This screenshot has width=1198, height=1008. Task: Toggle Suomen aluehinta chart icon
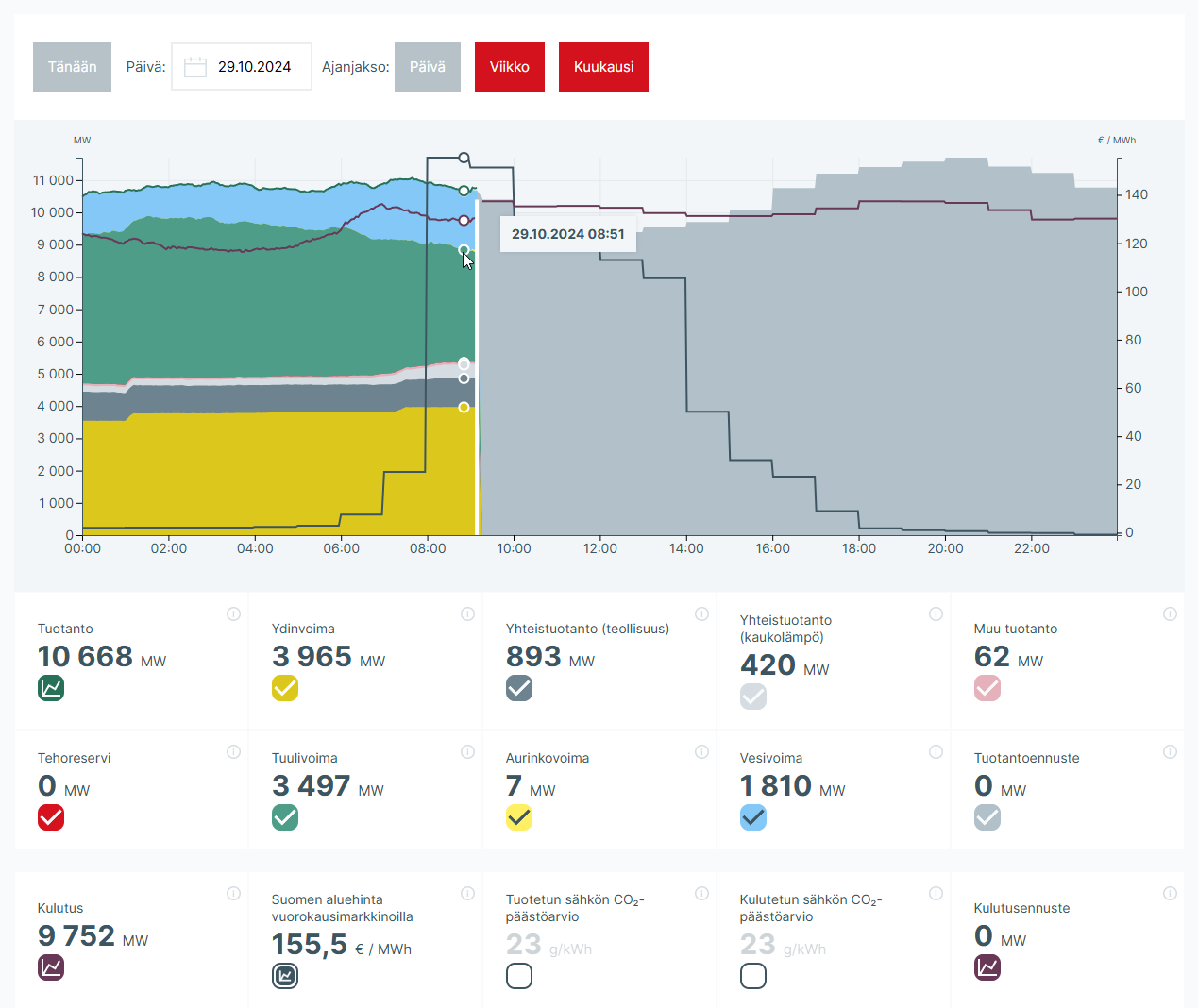pyautogui.click(x=285, y=976)
